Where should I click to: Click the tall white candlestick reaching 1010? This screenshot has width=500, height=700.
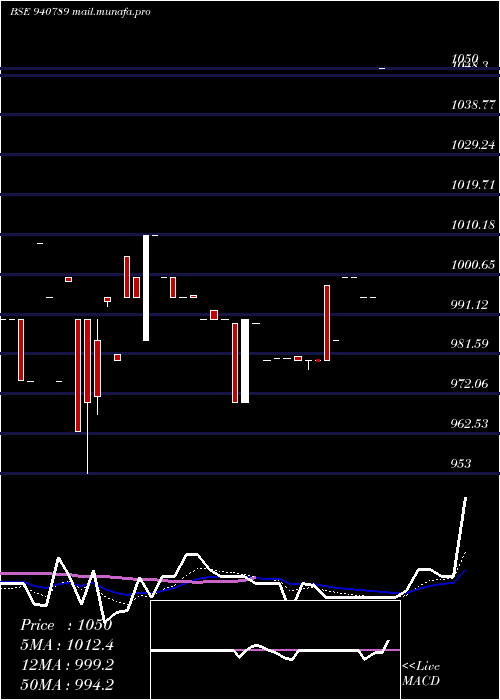(146, 288)
